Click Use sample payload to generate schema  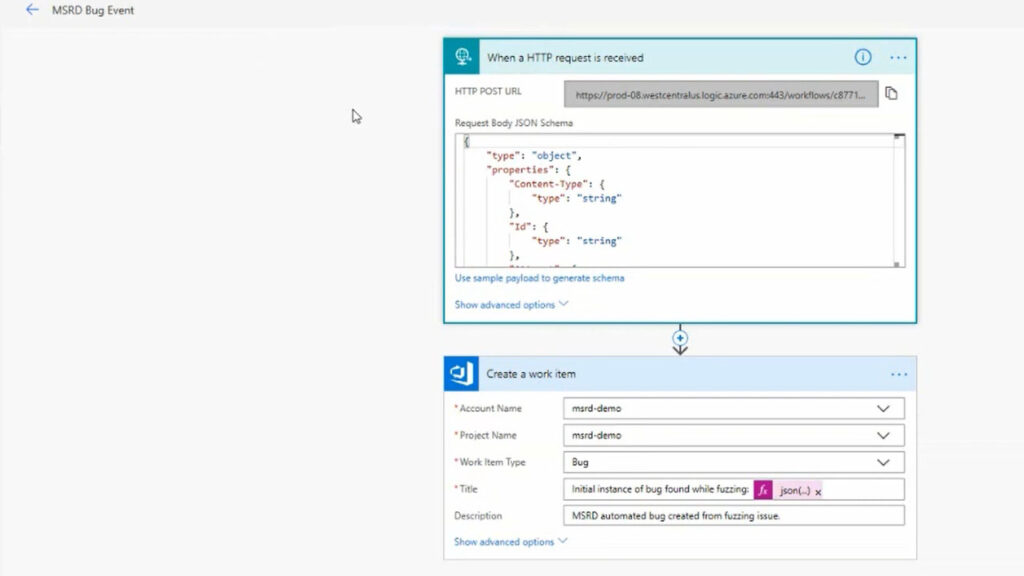pyautogui.click(x=540, y=279)
